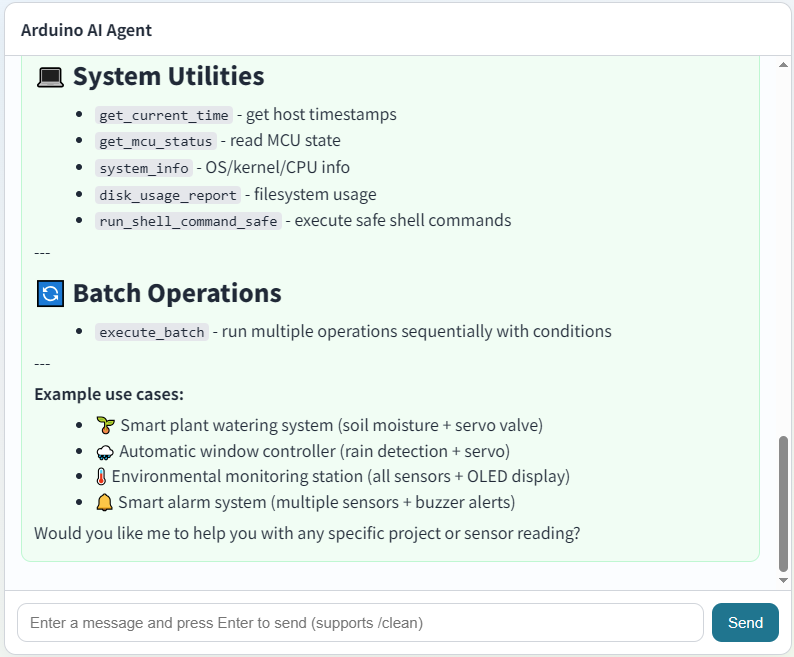Click 'execute safe shell commands' description
Viewport: 794px width, 657px height.
(403, 220)
